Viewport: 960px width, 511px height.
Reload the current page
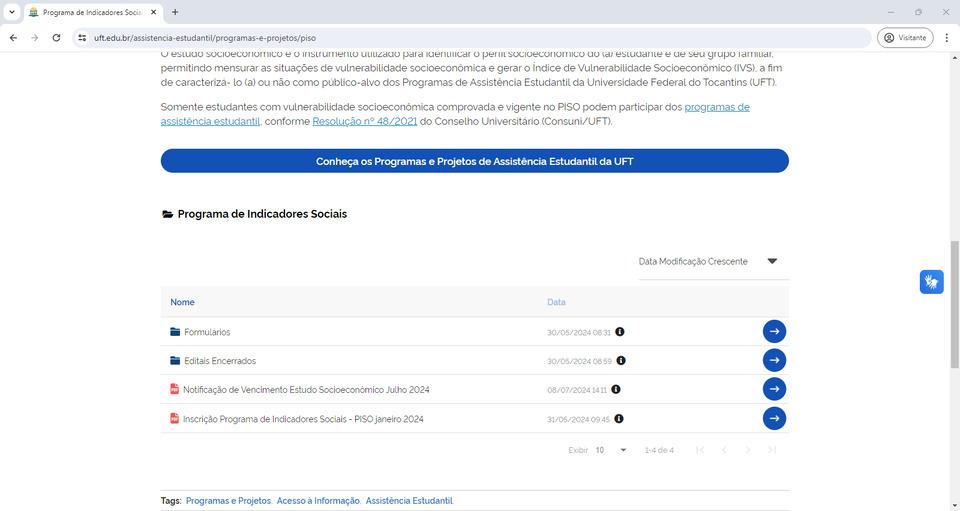(x=56, y=38)
